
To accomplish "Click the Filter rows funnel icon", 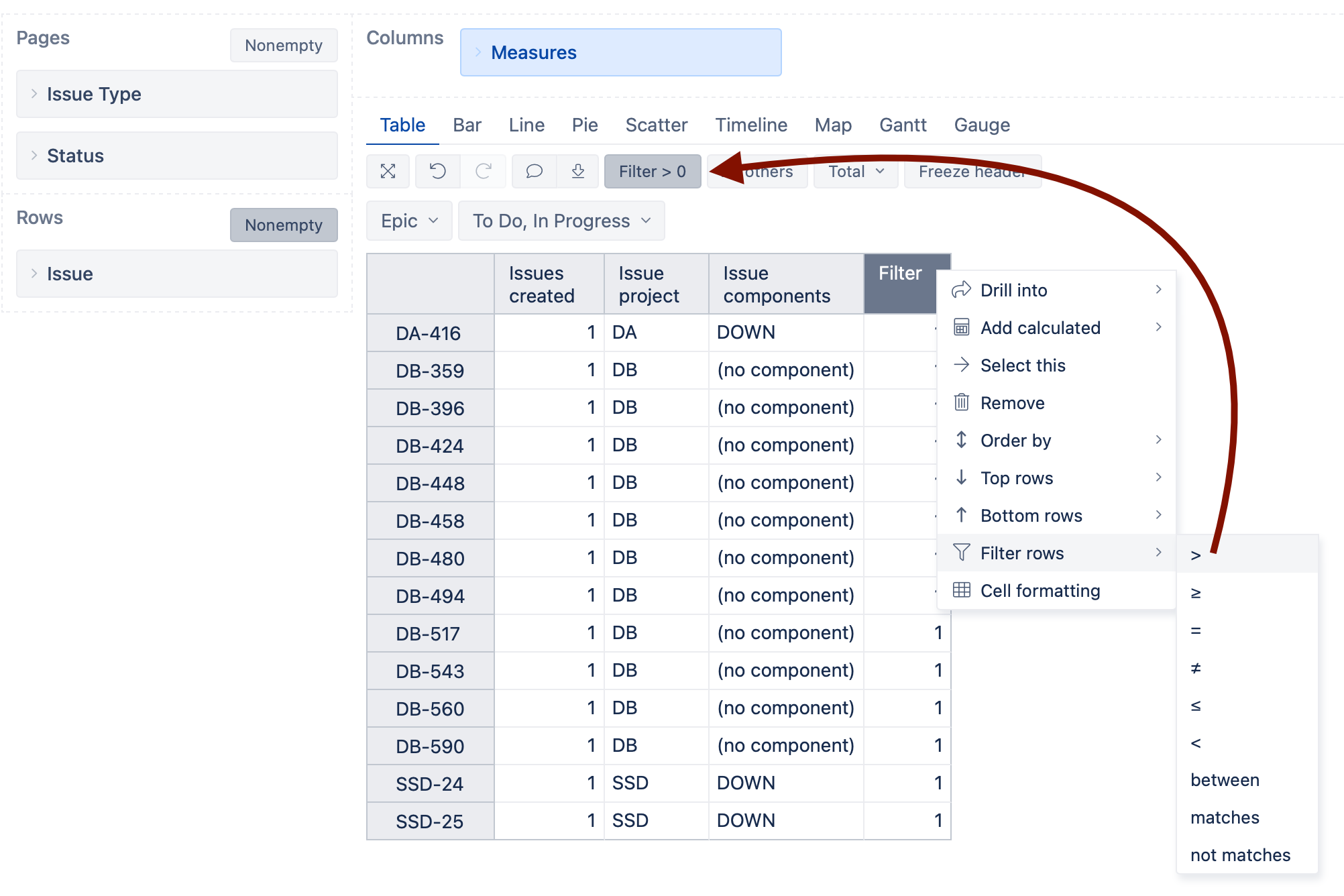I will [x=961, y=553].
